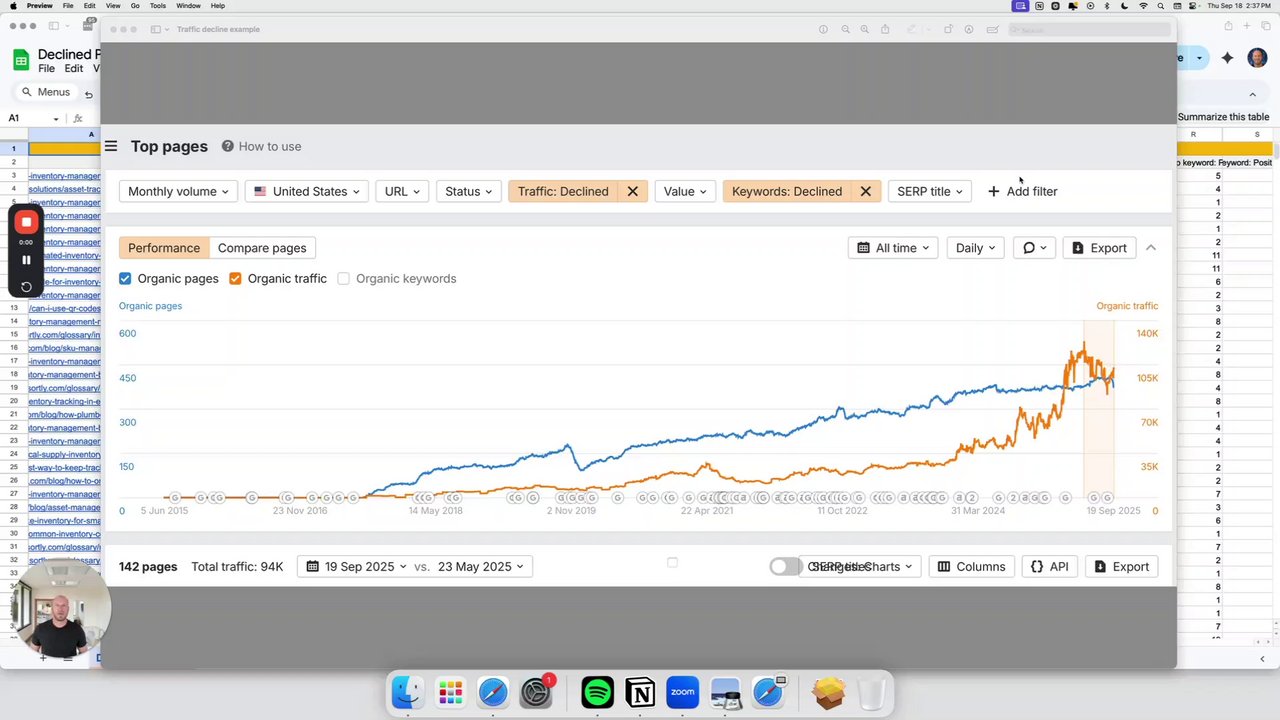Open the All time date range dropdown
This screenshot has width=1280, height=720.
[893, 248]
